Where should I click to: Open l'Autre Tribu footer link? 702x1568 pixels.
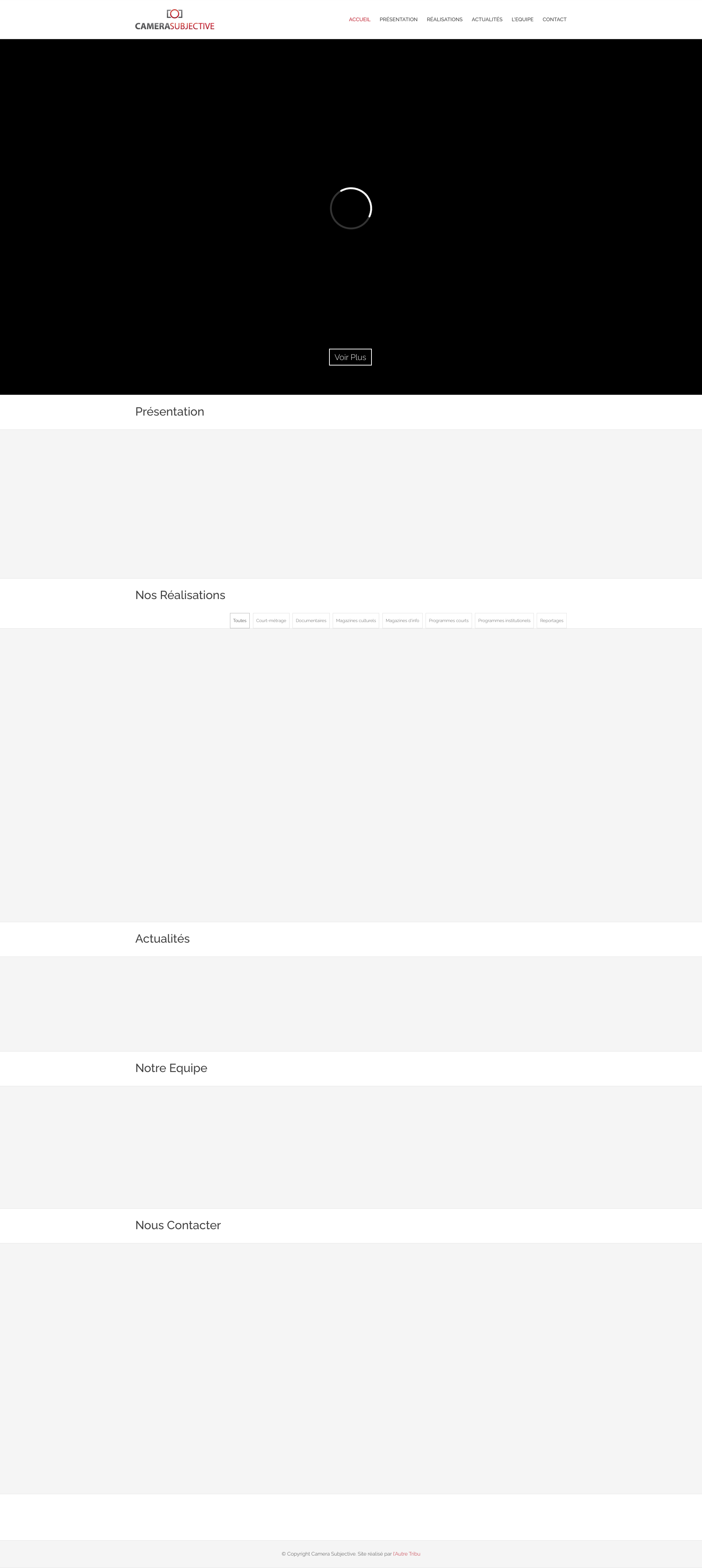click(x=407, y=1553)
